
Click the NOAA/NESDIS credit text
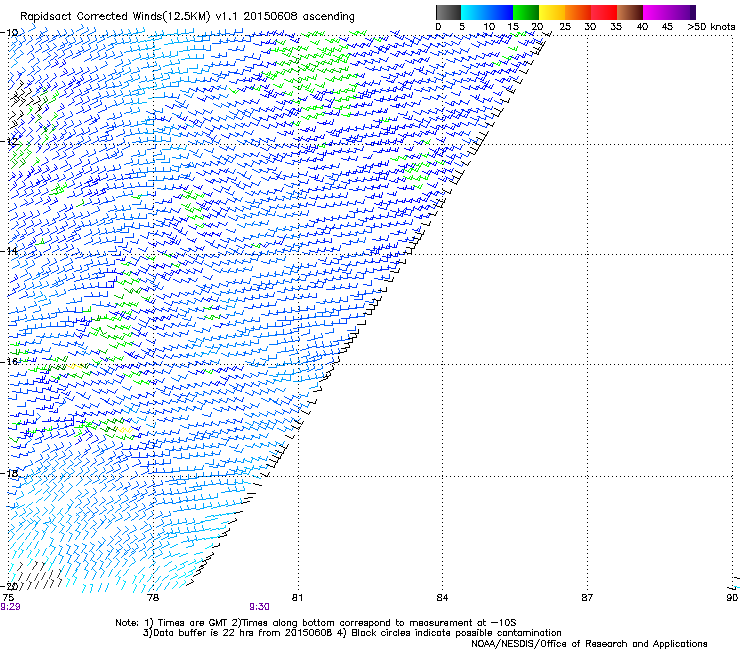click(589, 644)
